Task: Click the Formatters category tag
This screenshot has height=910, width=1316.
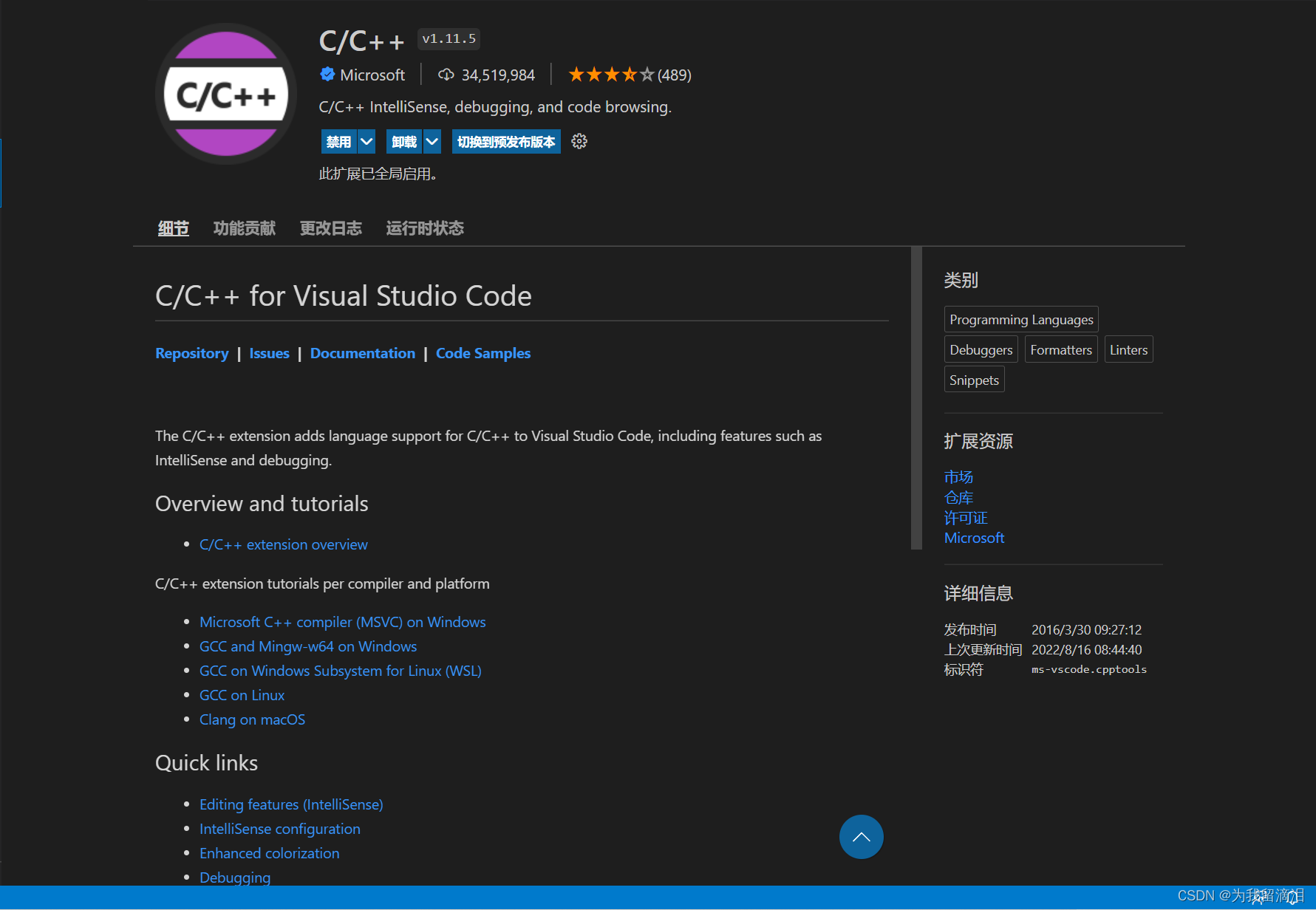Action: [x=1061, y=349]
